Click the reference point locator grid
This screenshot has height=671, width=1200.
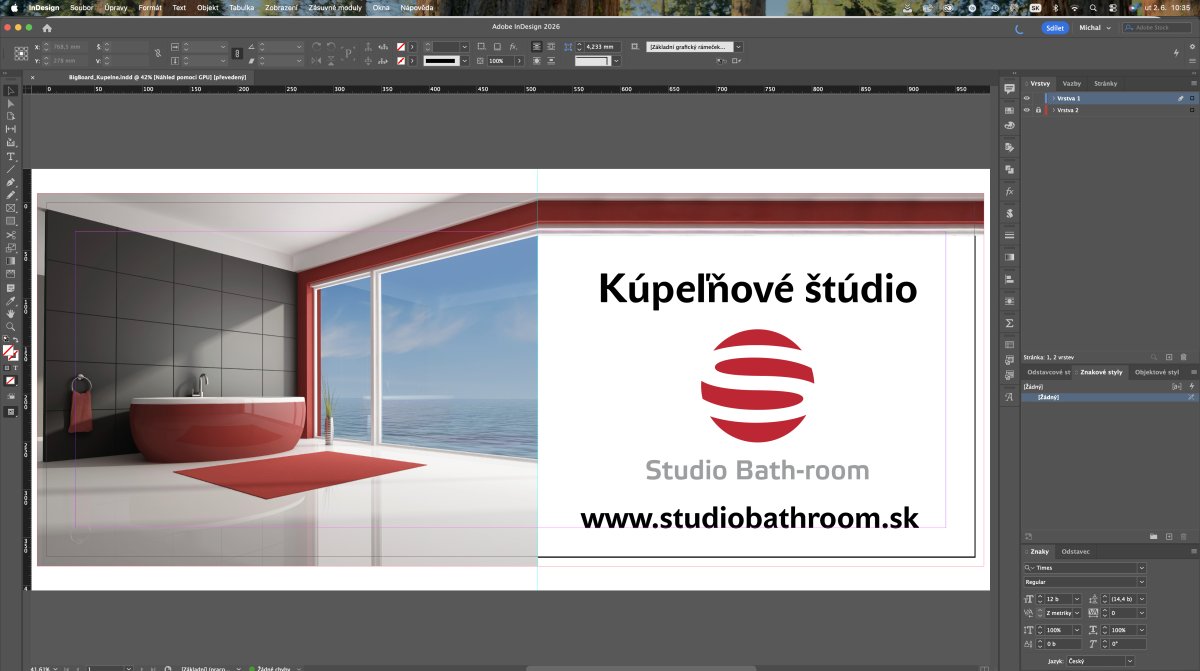[x=20, y=53]
